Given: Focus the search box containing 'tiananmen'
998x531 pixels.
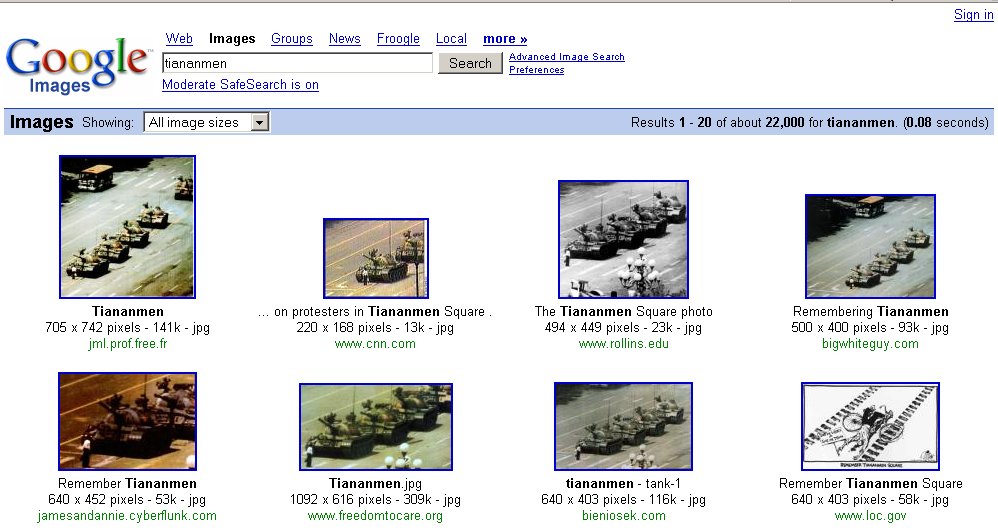Looking at the screenshot, I should 297,63.
